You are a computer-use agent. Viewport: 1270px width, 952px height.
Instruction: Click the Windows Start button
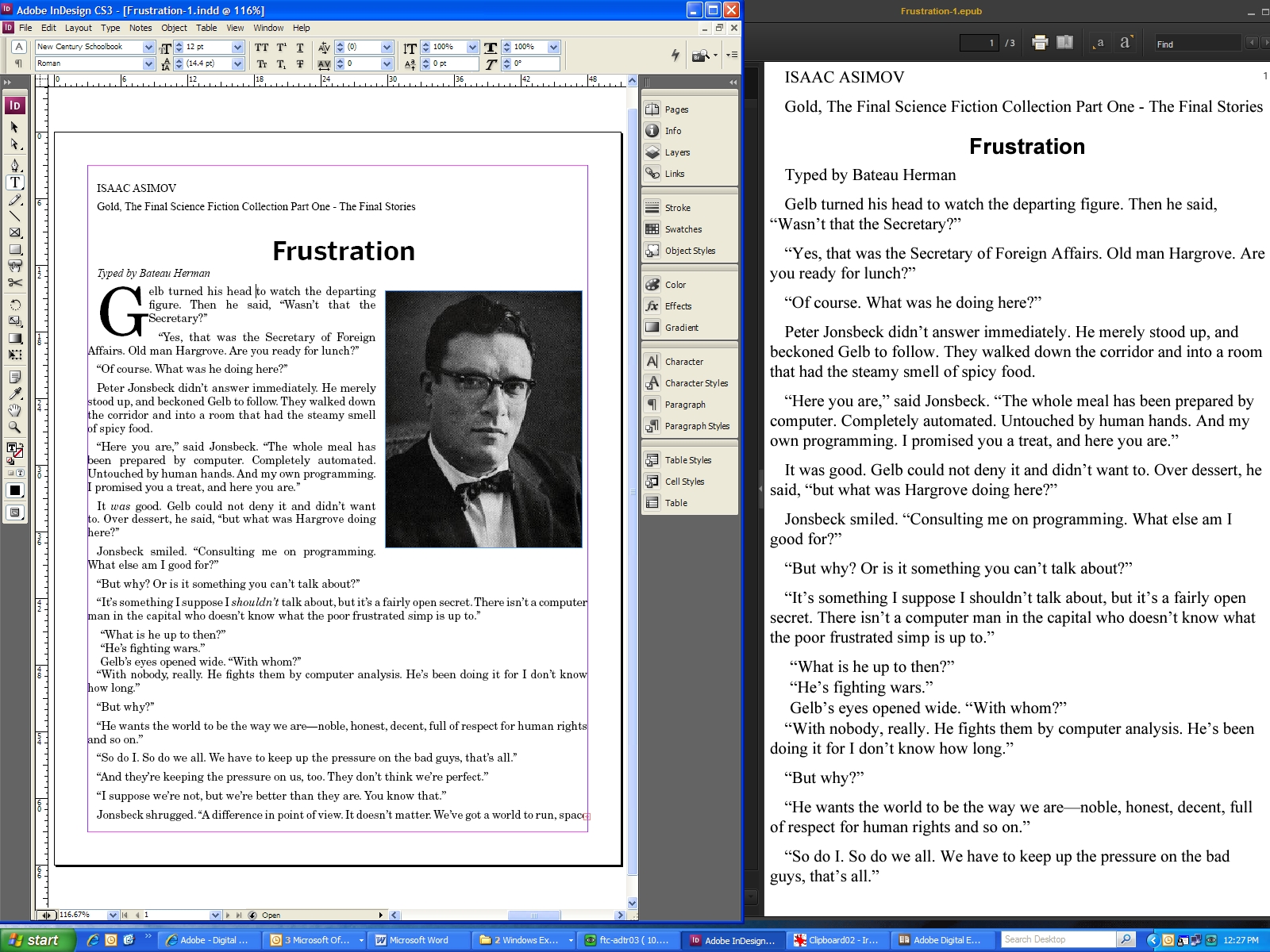pos(37,940)
